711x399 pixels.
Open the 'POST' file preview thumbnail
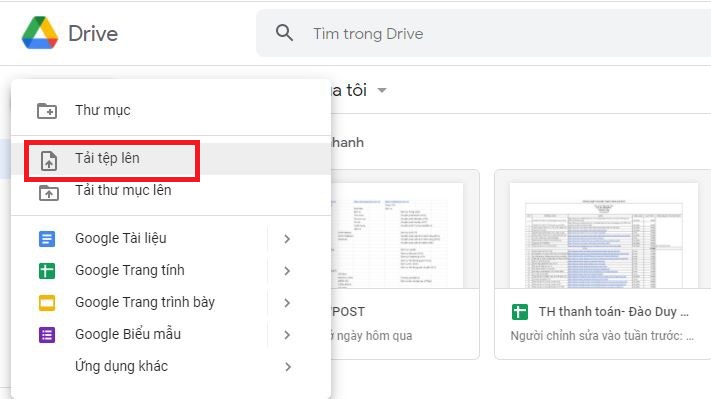click(x=398, y=235)
